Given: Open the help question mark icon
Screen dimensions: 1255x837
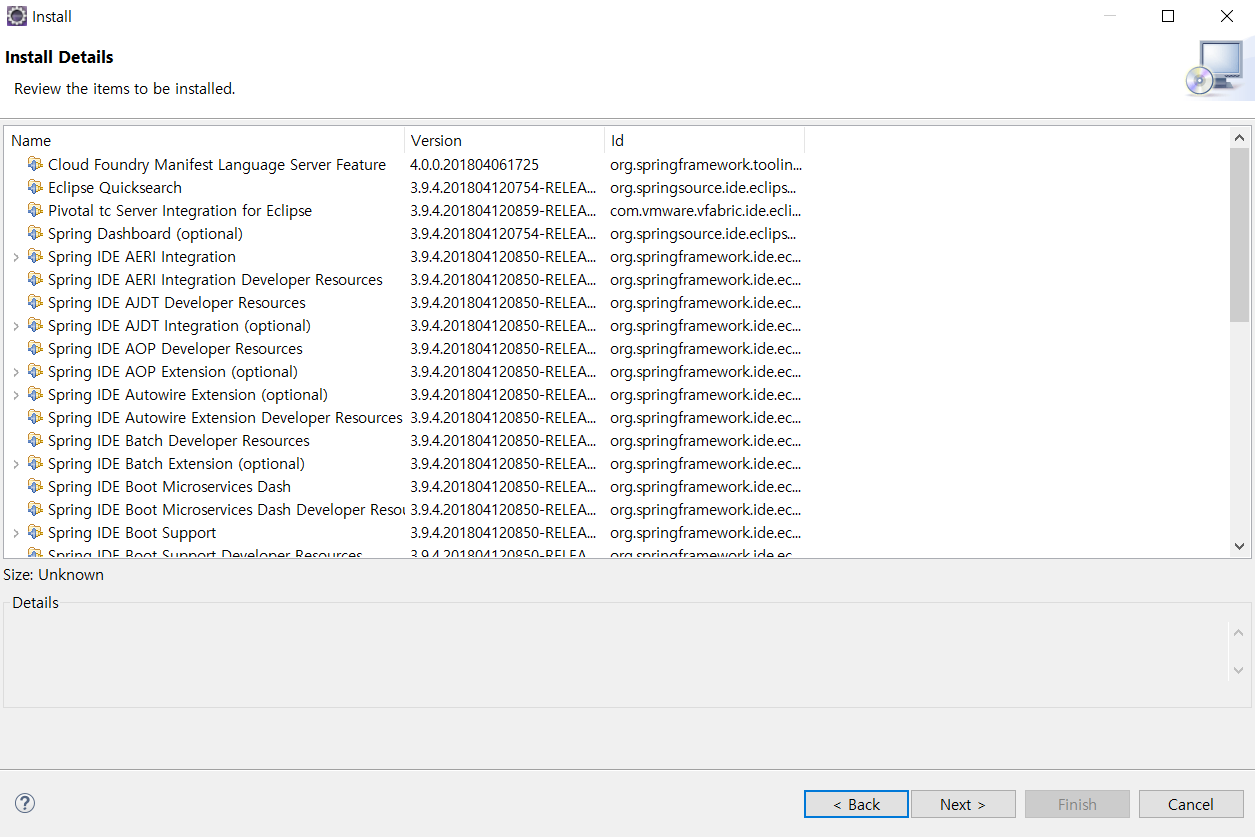Looking at the screenshot, I should [25, 803].
